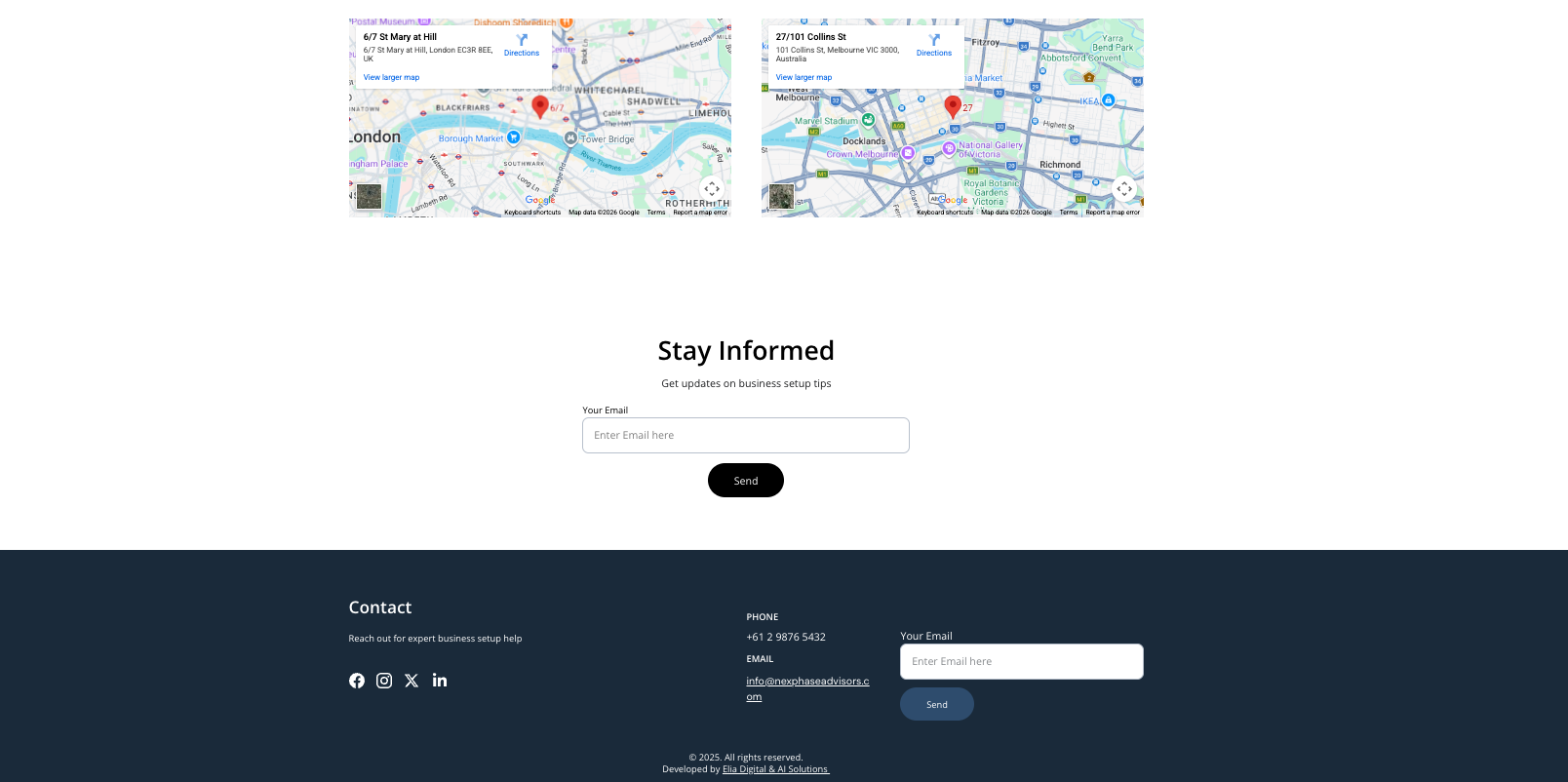Click the EMAIL label in footer

760,659
